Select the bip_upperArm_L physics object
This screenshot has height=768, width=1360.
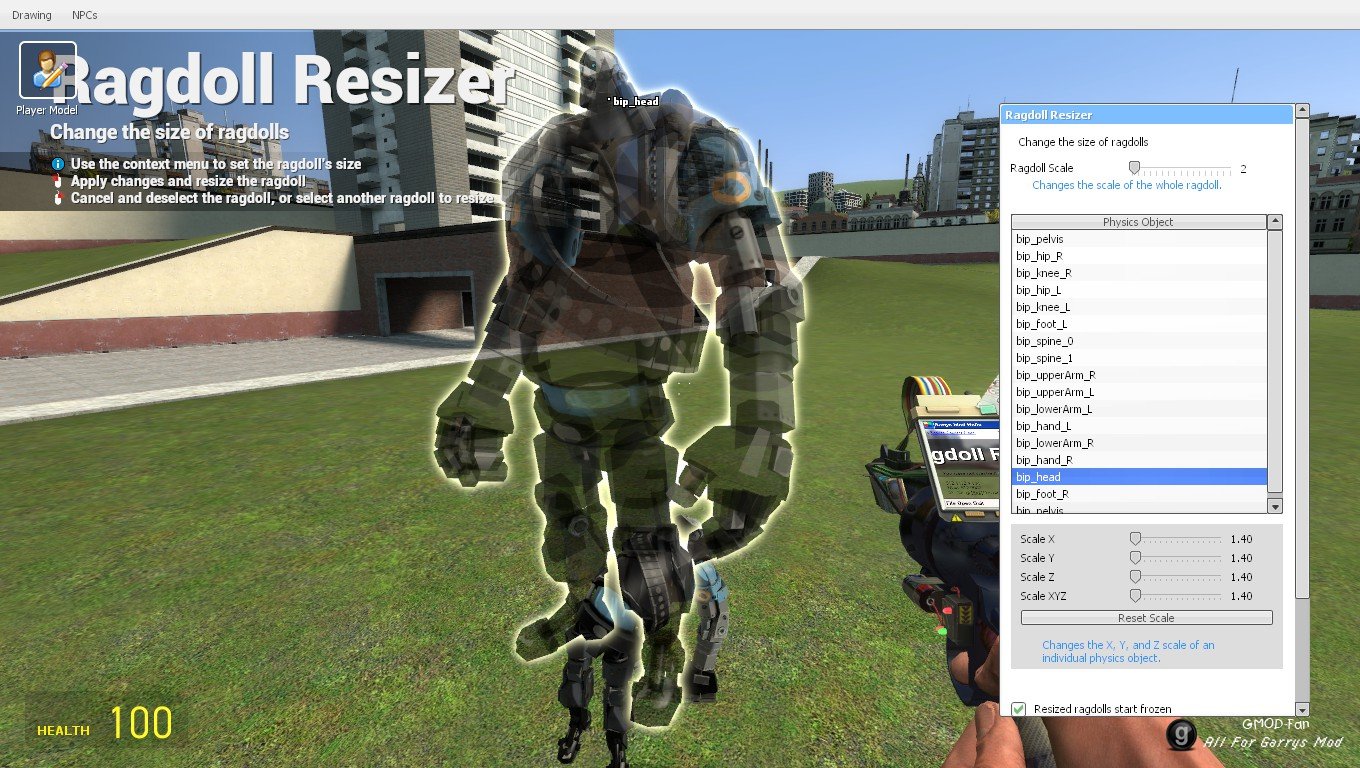pos(1139,392)
